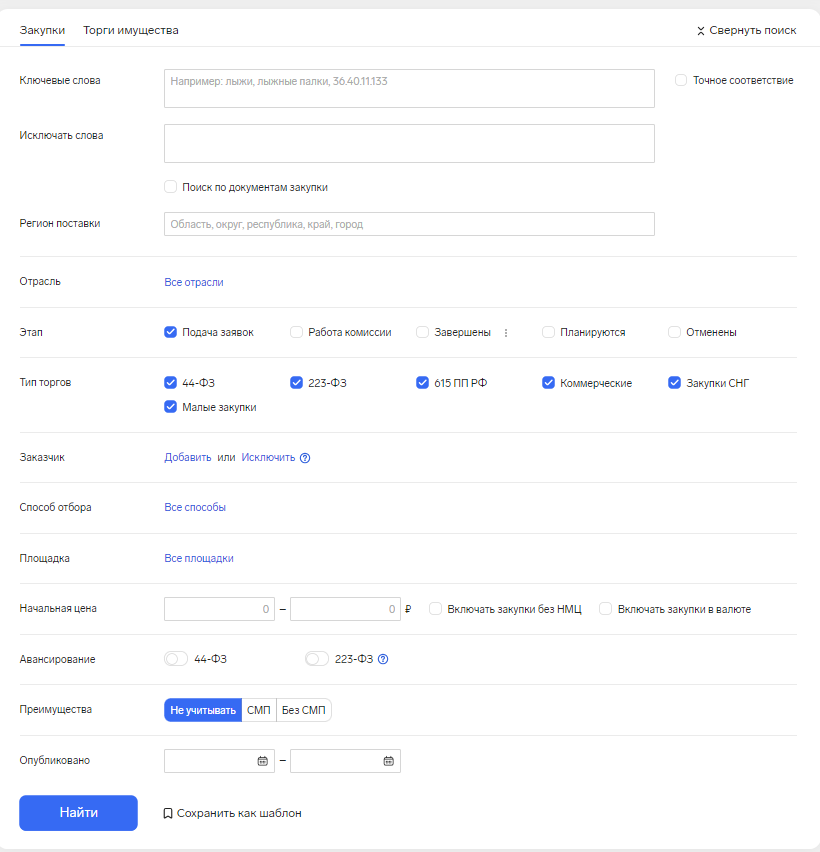Viewport: 820px width, 852px height.
Task: Click help icon beside 223-ФЗ advance toggle
Action: click(x=383, y=659)
